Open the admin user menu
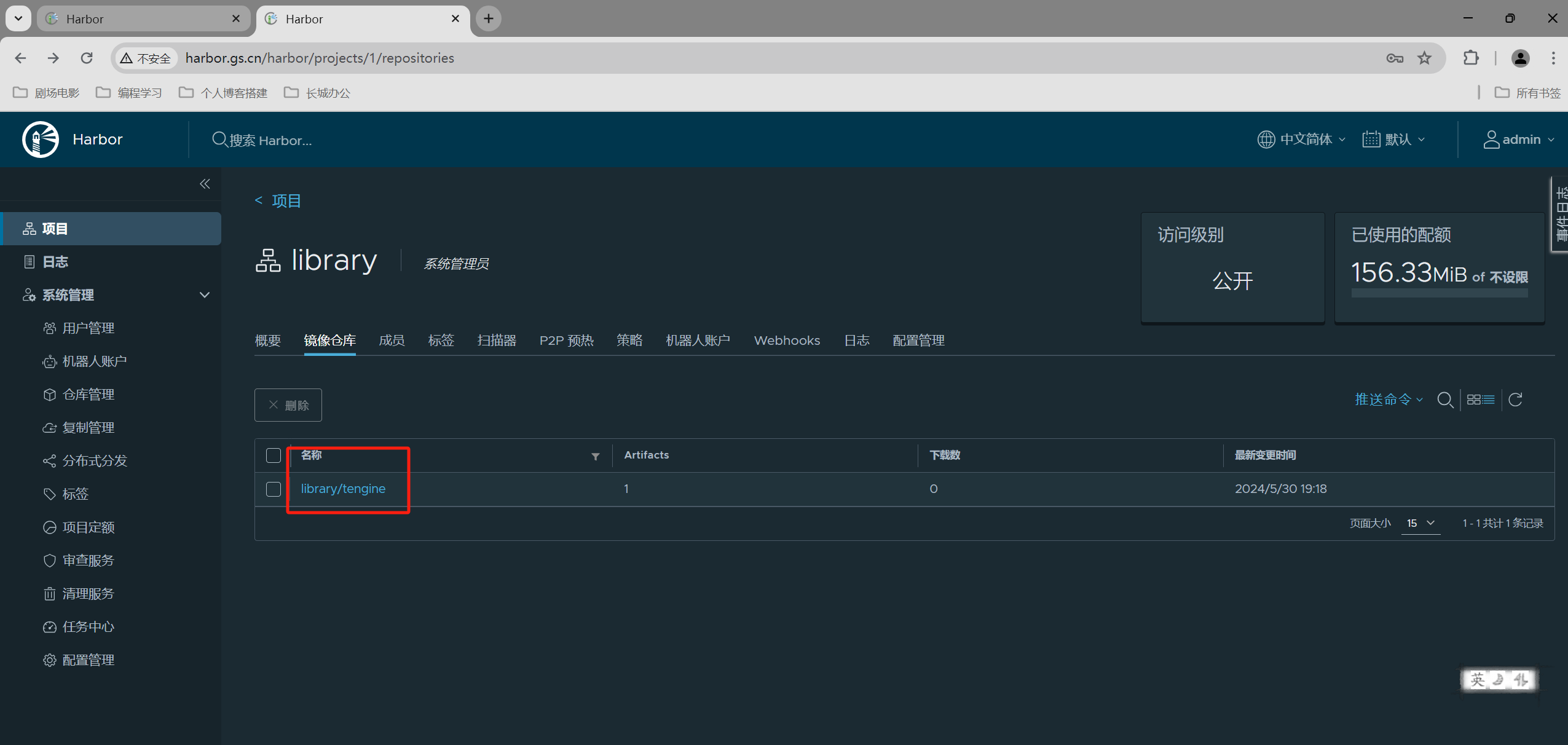Screen dimensions: 1568x745 click(x=1518, y=140)
